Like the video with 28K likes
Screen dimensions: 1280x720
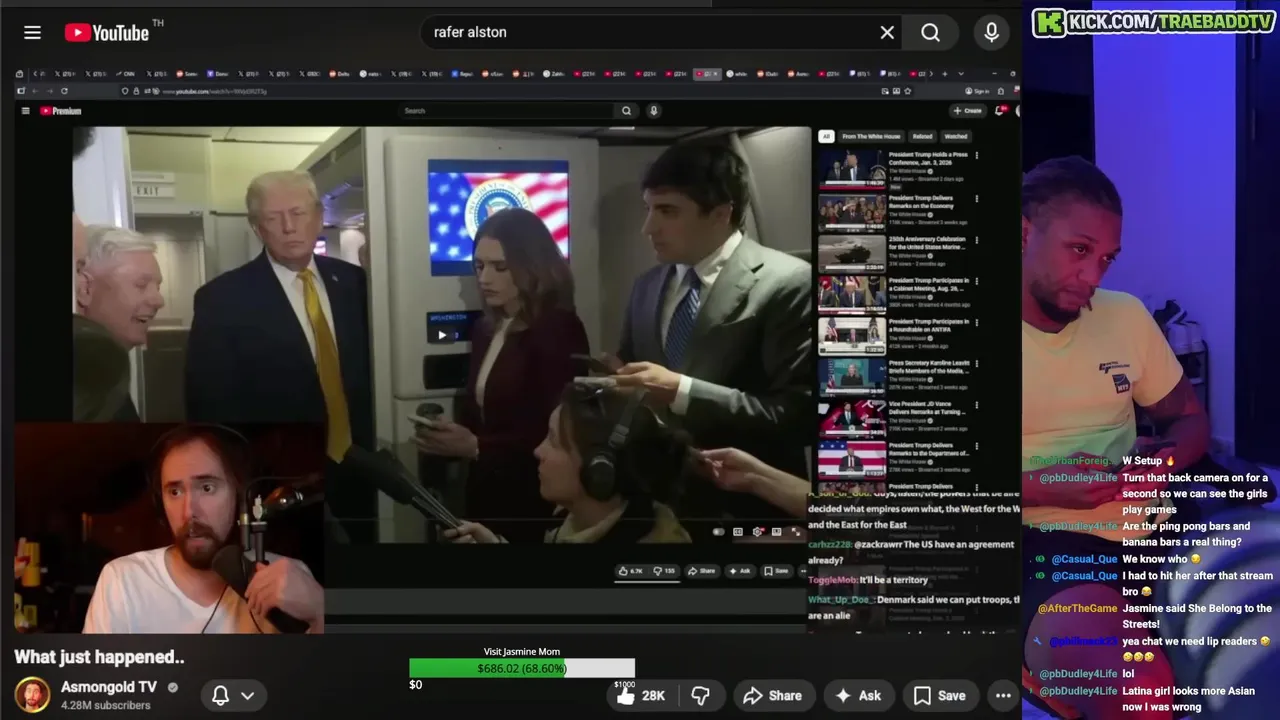click(641, 695)
